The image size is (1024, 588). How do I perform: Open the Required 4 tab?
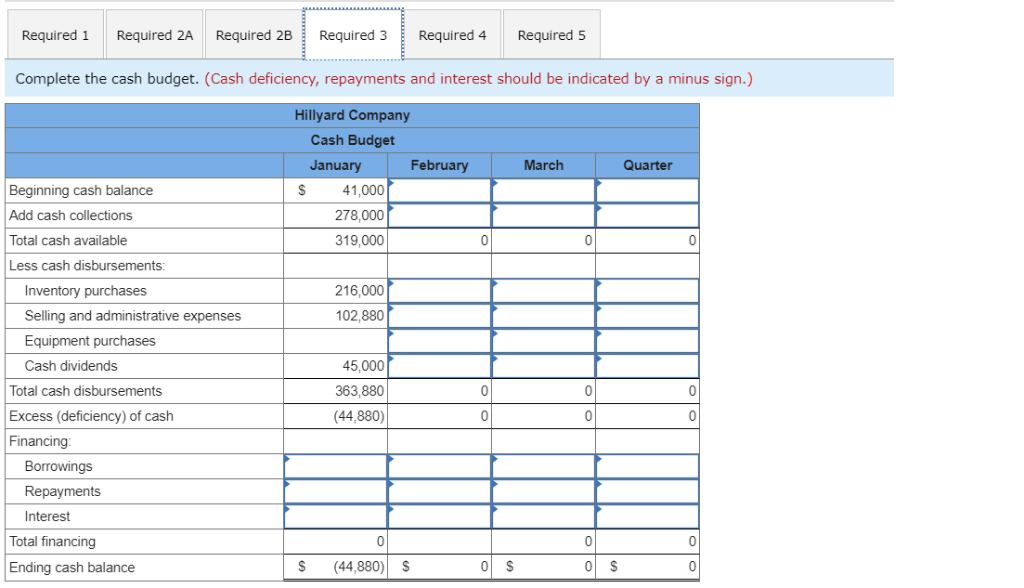pos(453,34)
